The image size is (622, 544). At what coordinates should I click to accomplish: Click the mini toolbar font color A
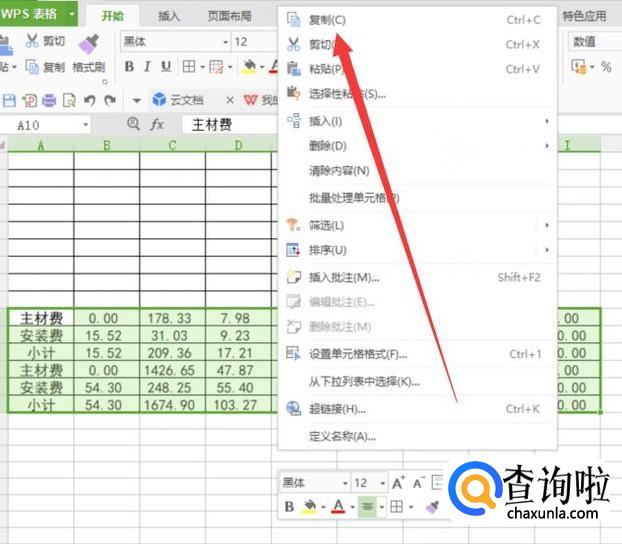click(338, 506)
